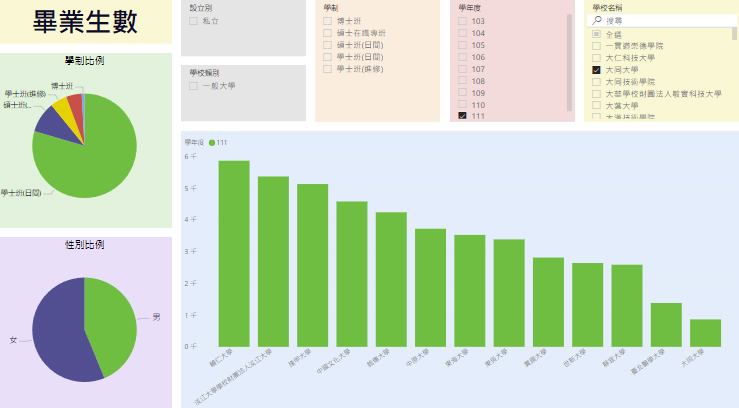Click the 學制 slicer header
This screenshot has width=739, height=408.
(331, 8)
